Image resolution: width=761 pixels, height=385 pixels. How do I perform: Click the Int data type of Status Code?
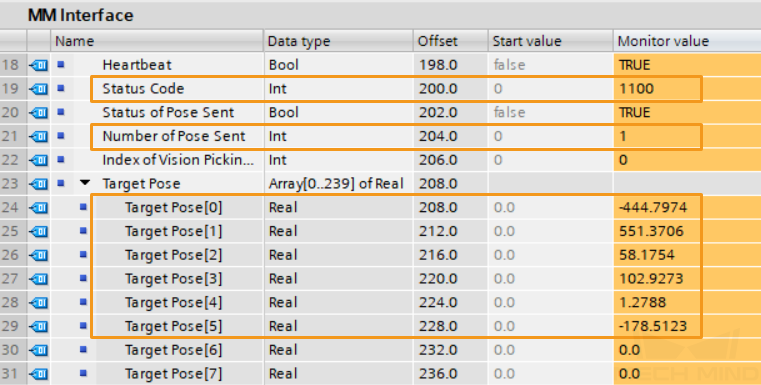278,89
